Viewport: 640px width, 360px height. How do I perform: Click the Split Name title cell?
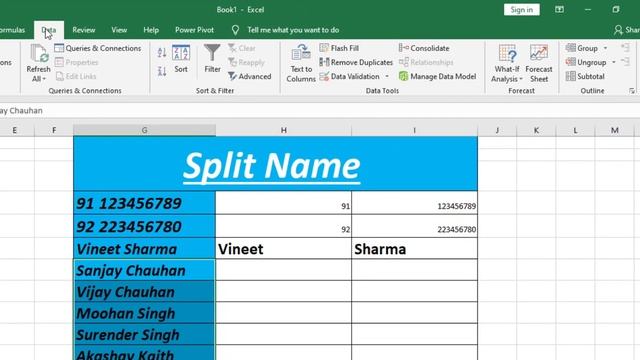coord(276,164)
